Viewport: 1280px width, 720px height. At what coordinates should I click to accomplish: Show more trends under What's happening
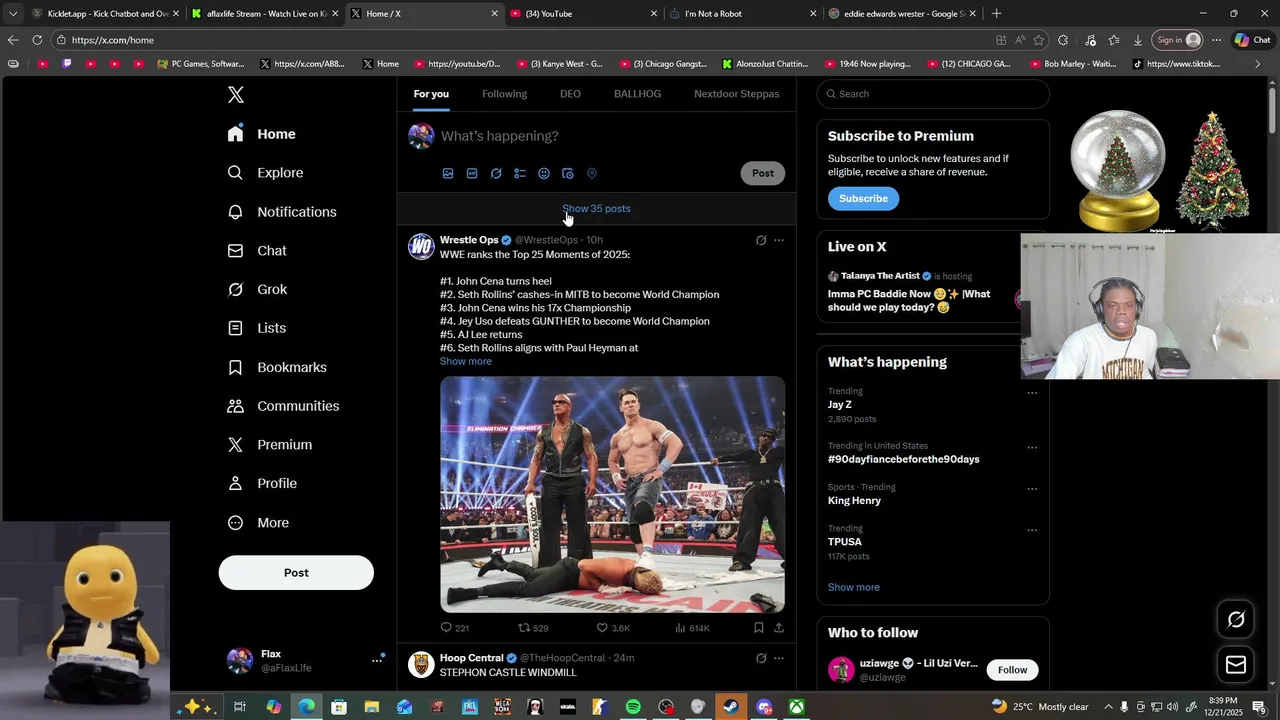pyautogui.click(x=854, y=587)
